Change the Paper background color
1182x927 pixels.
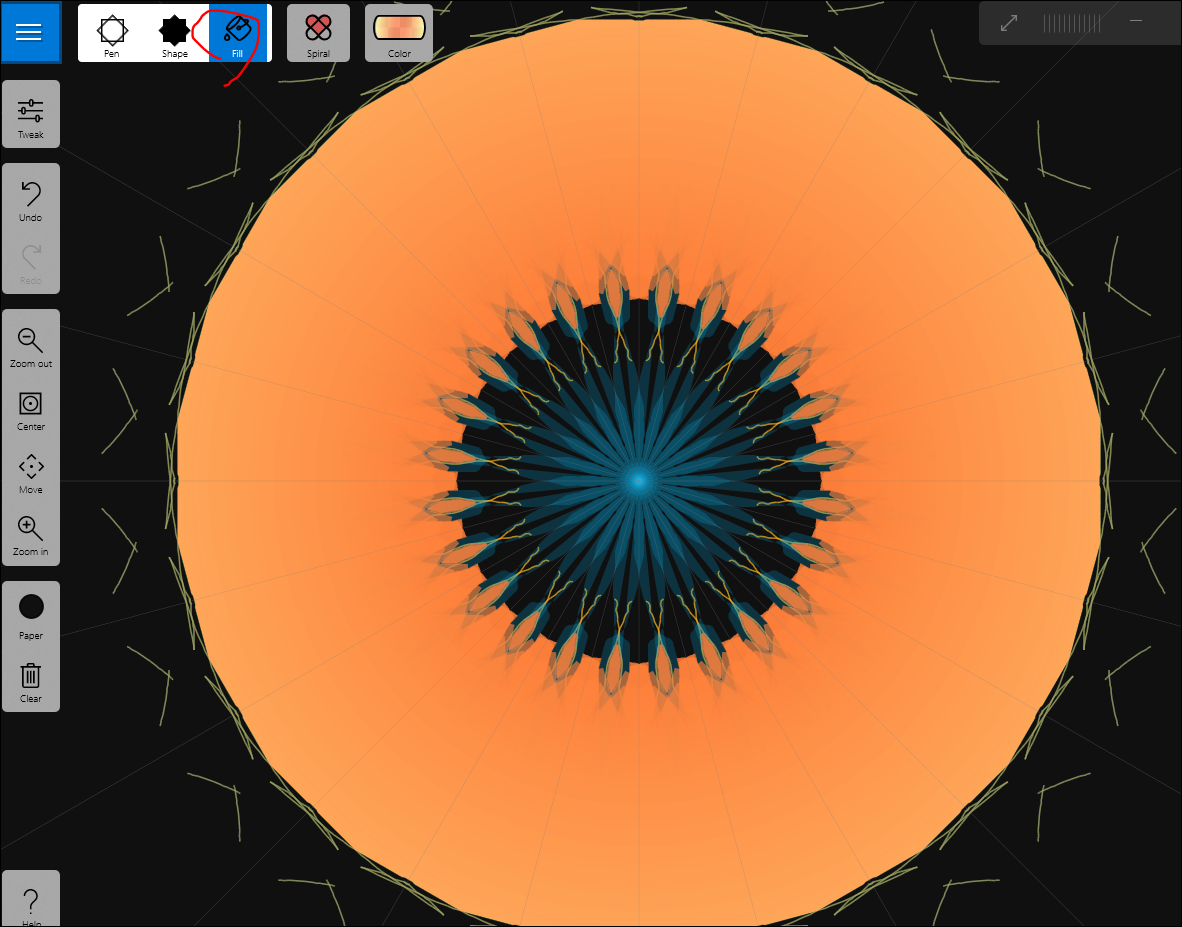(x=31, y=614)
